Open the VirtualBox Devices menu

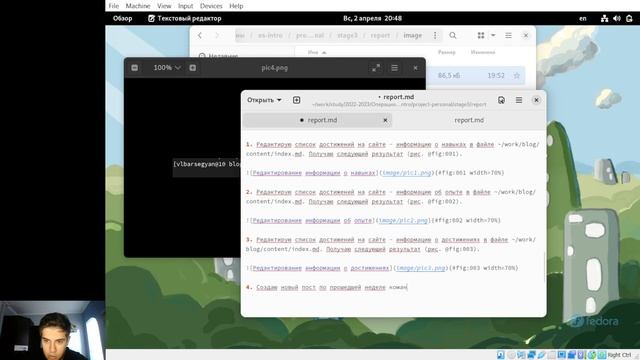click(211, 6)
